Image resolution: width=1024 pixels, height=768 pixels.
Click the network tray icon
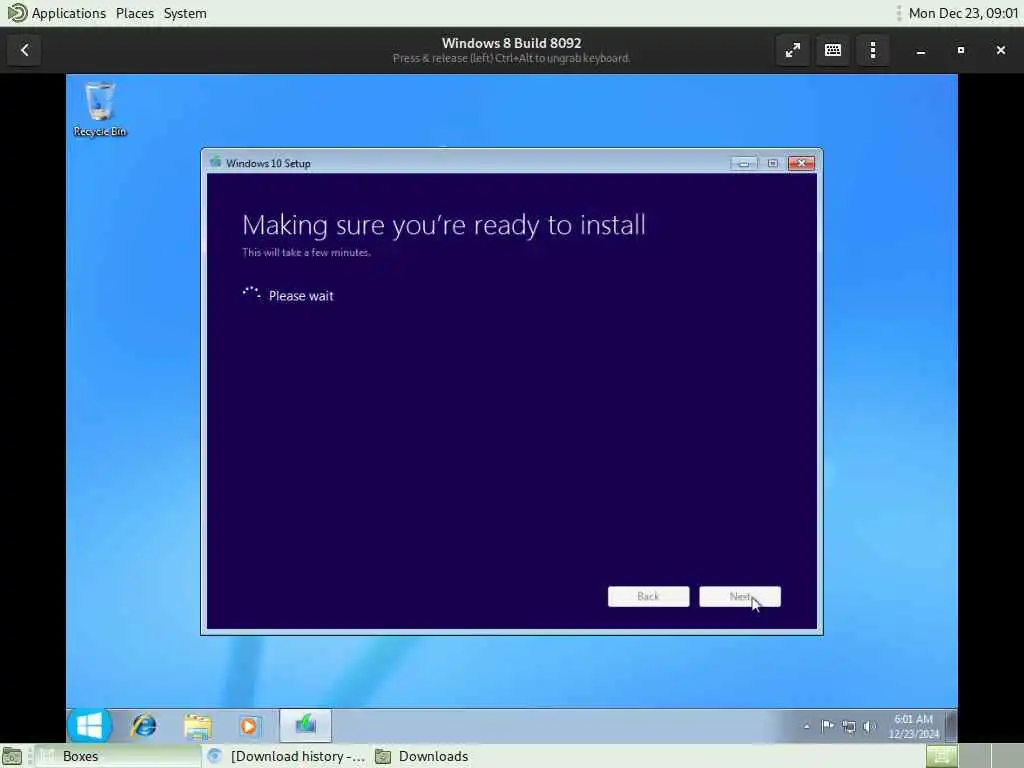click(848, 726)
